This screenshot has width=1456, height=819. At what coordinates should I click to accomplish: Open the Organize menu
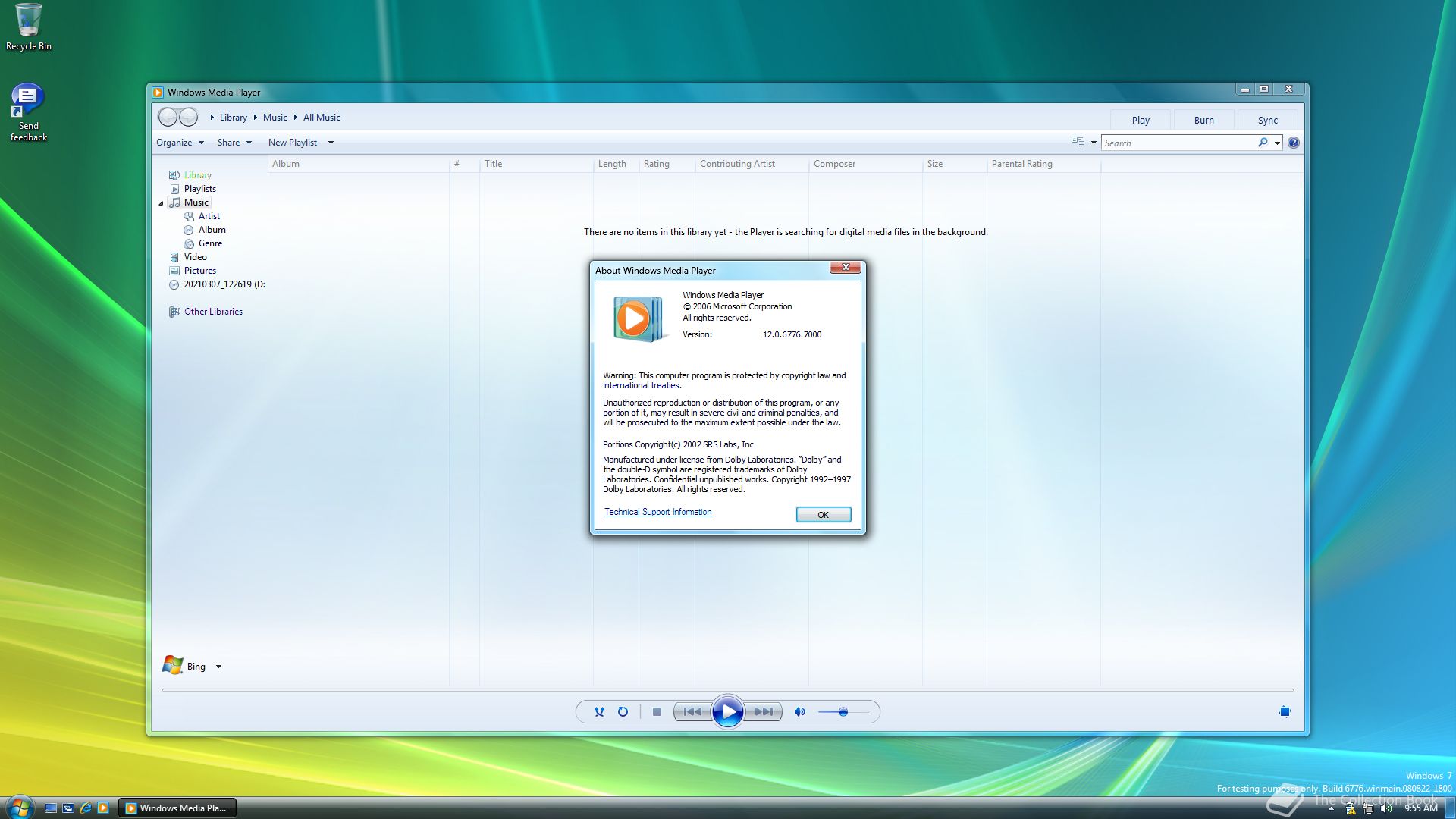[x=180, y=143]
